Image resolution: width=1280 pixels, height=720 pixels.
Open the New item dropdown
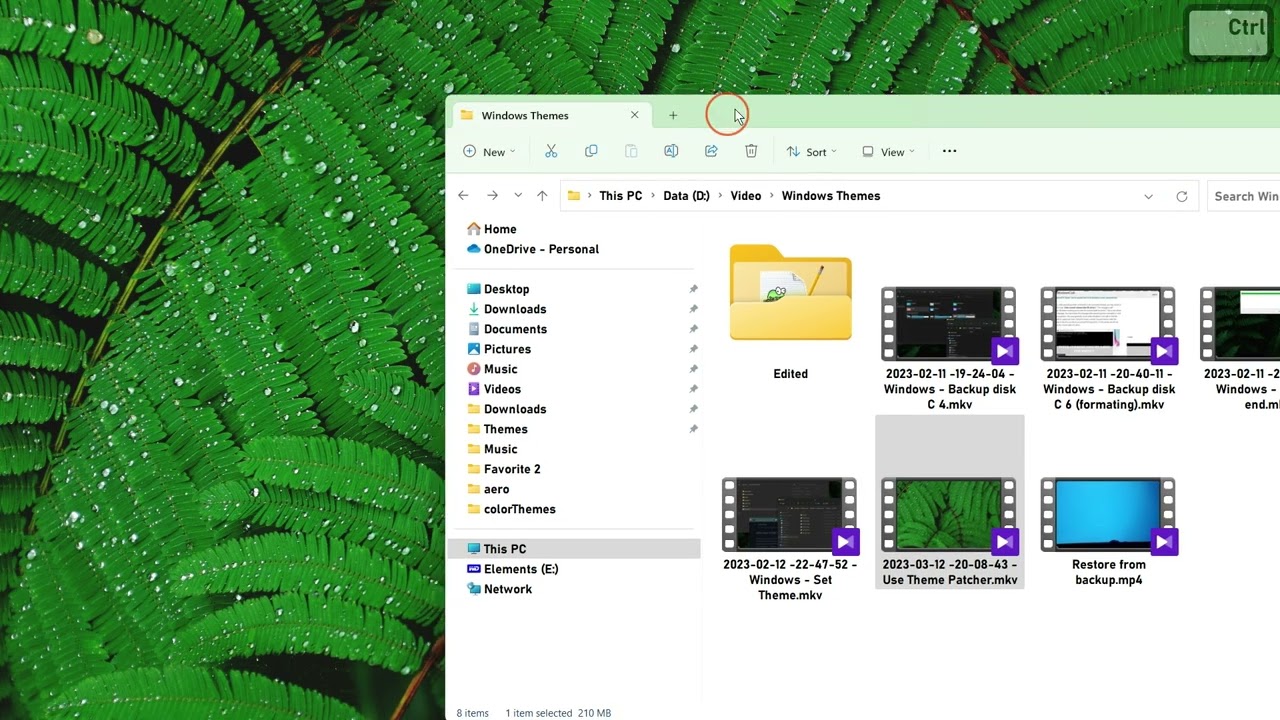[x=489, y=152]
